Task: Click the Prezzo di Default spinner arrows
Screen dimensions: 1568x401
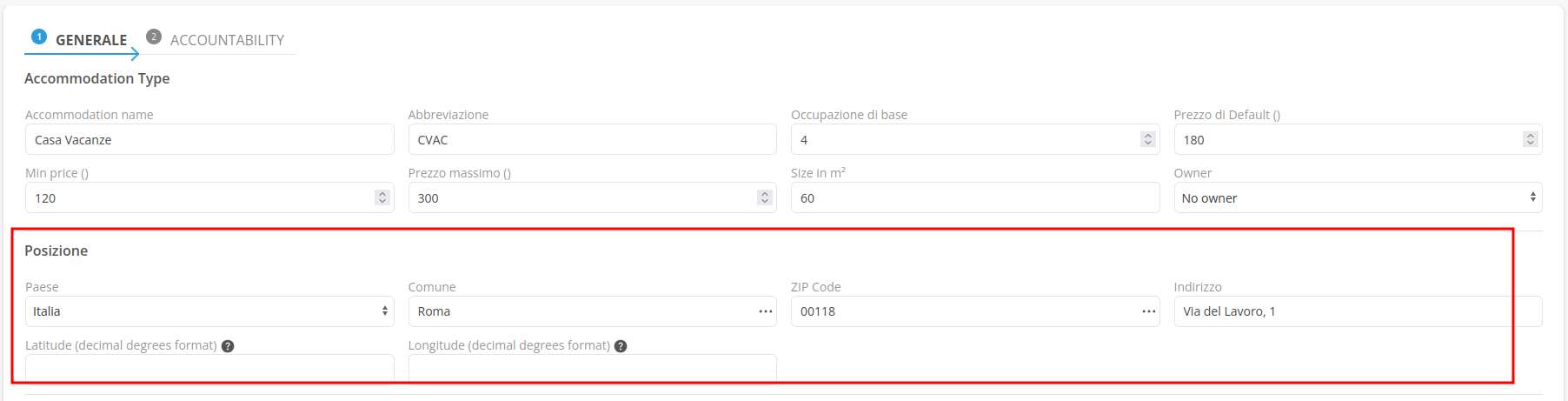Action: point(1530,139)
